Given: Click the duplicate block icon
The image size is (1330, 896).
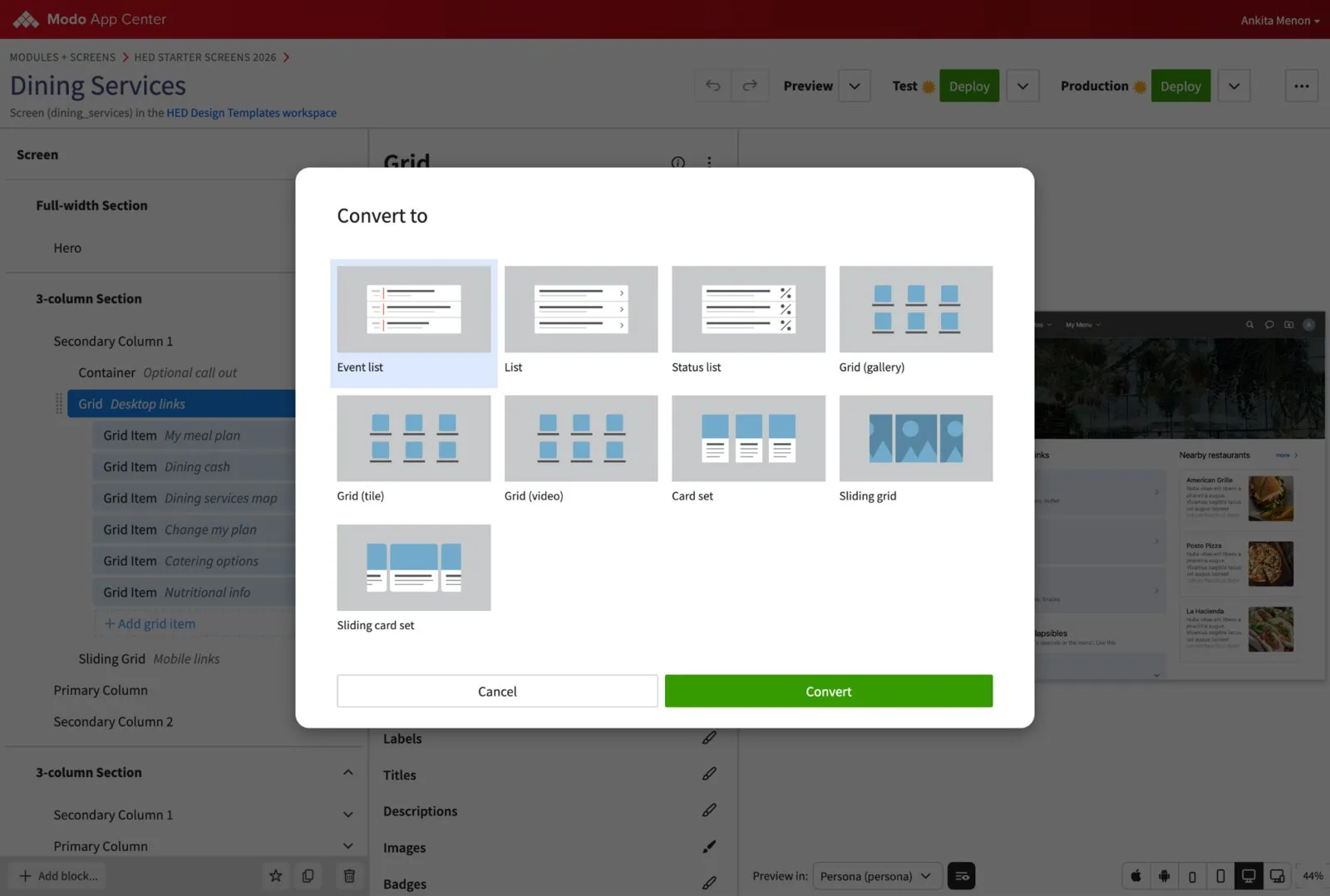Looking at the screenshot, I should 308,875.
